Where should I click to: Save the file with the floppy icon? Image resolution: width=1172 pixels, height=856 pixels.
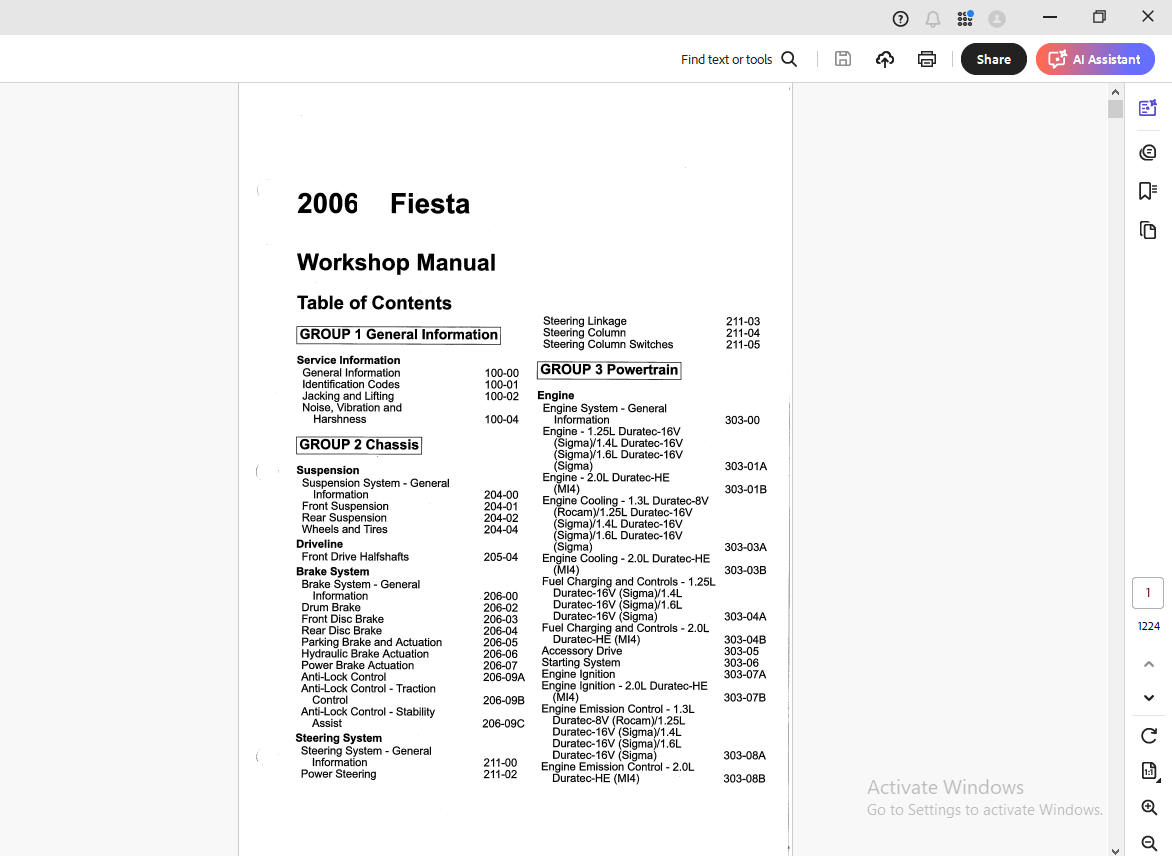(843, 59)
